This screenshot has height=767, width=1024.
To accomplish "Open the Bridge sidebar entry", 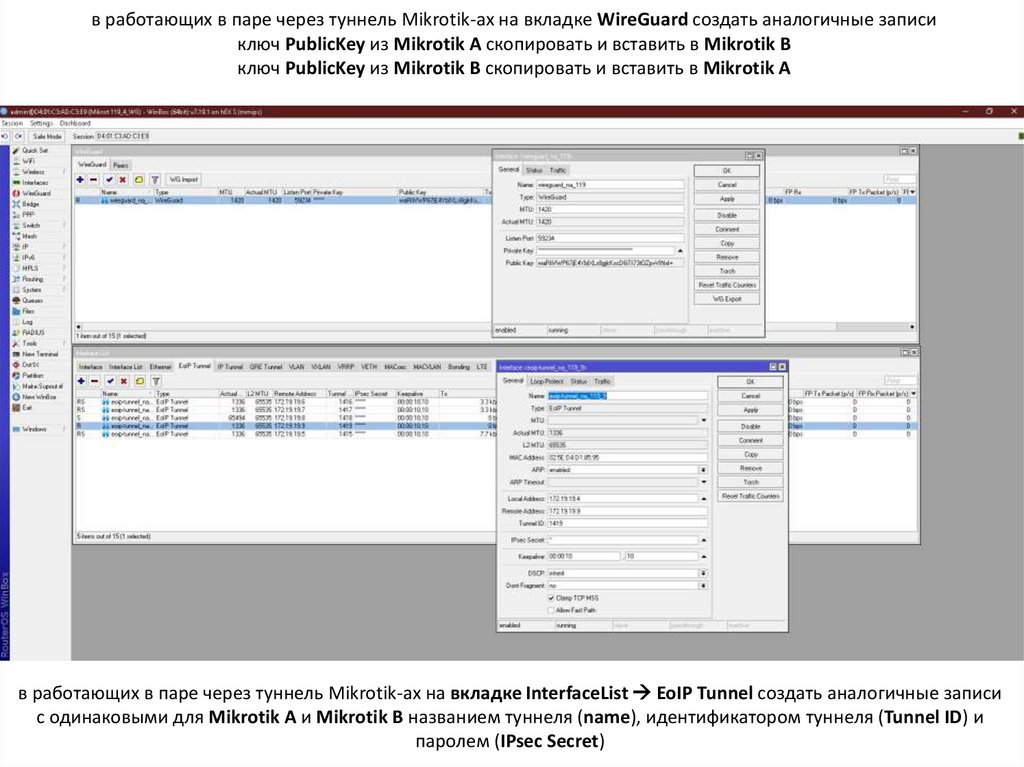I will pyautogui.click(x=31, y=204).
